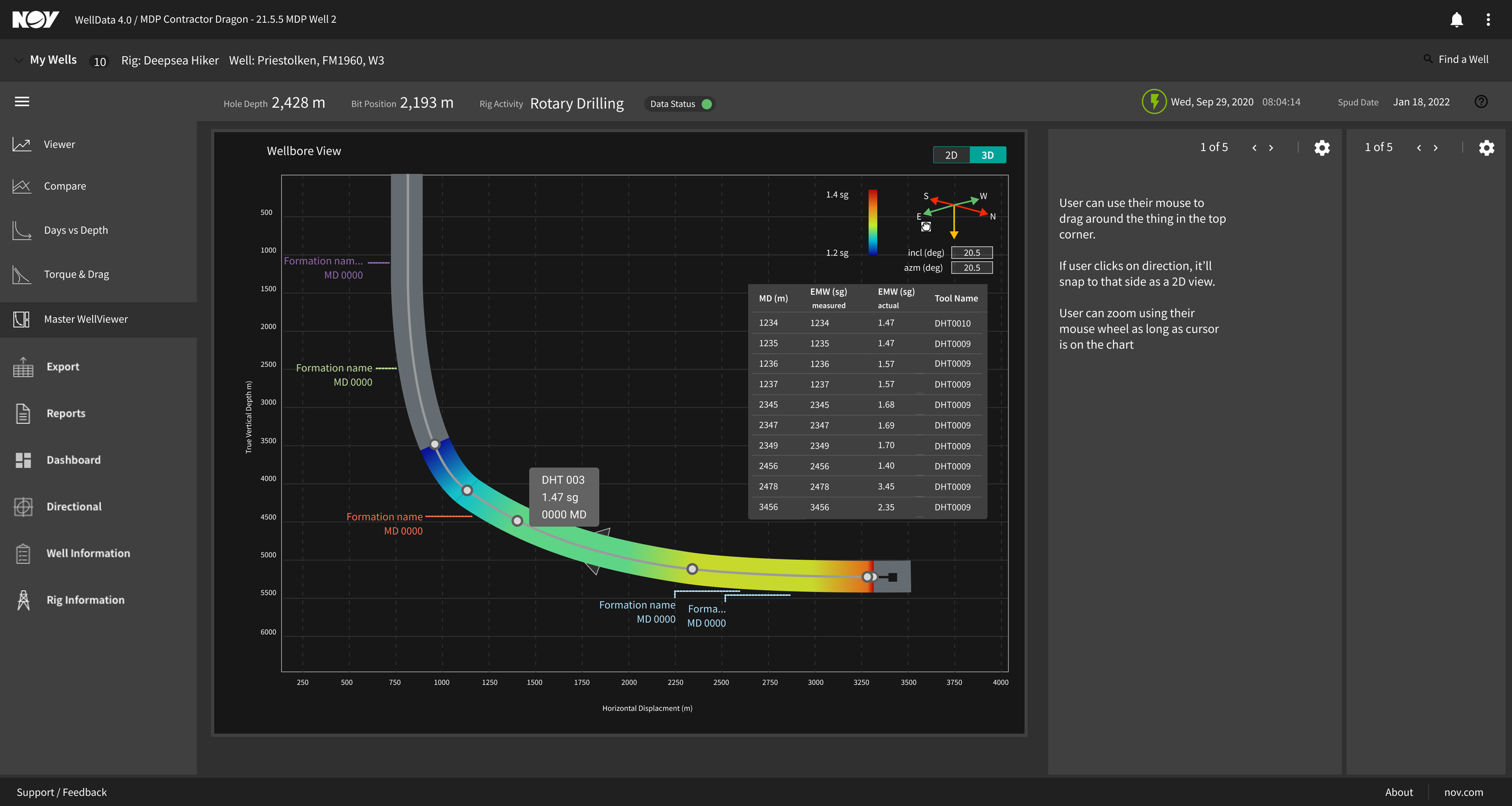Image resolution: width=1512 pixels, height=806 pixels.
Task: Click the green Data Status indicator
Action: 706,104
